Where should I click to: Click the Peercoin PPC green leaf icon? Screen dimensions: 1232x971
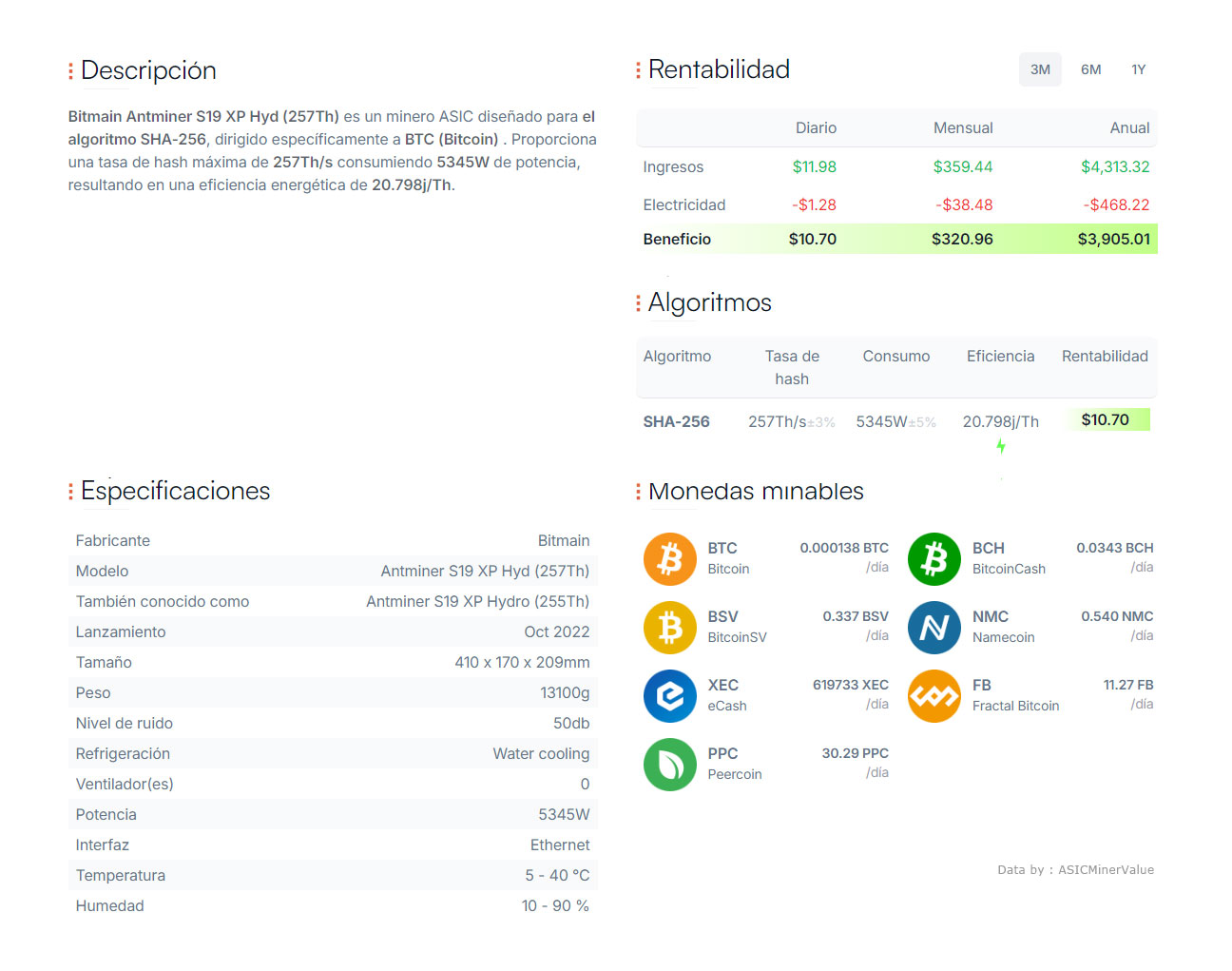coord(670,765)
